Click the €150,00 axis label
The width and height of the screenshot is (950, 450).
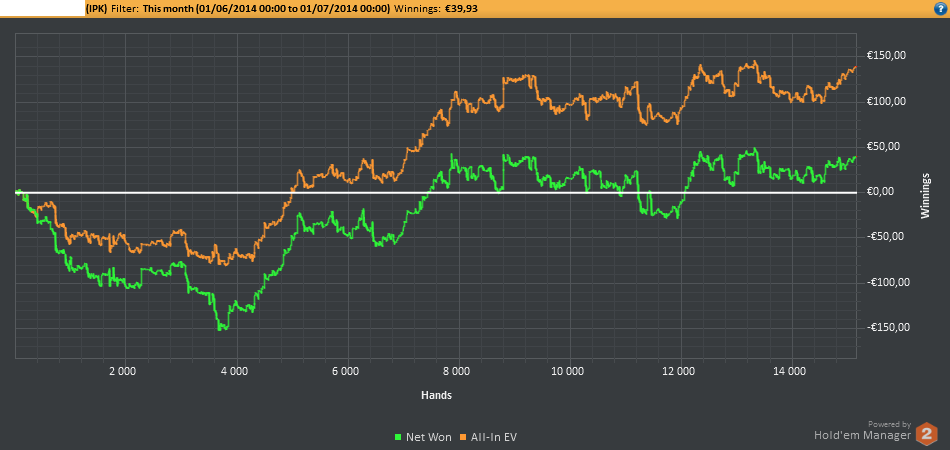tap(886, 55)
